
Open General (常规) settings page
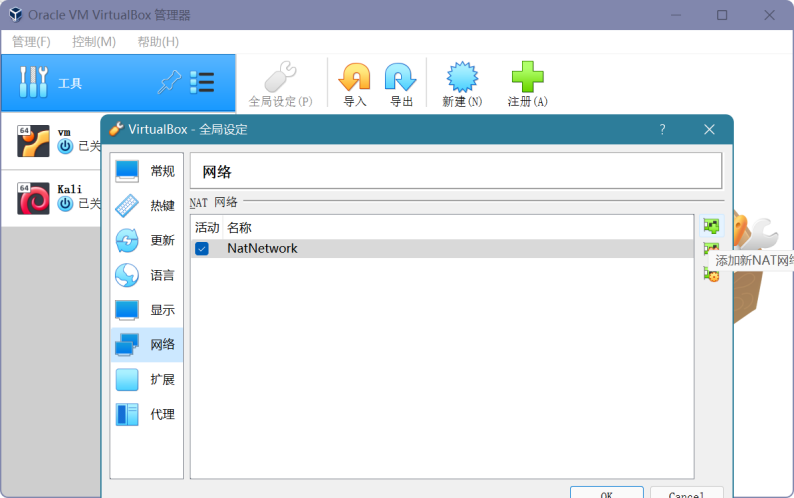[146, 171]
